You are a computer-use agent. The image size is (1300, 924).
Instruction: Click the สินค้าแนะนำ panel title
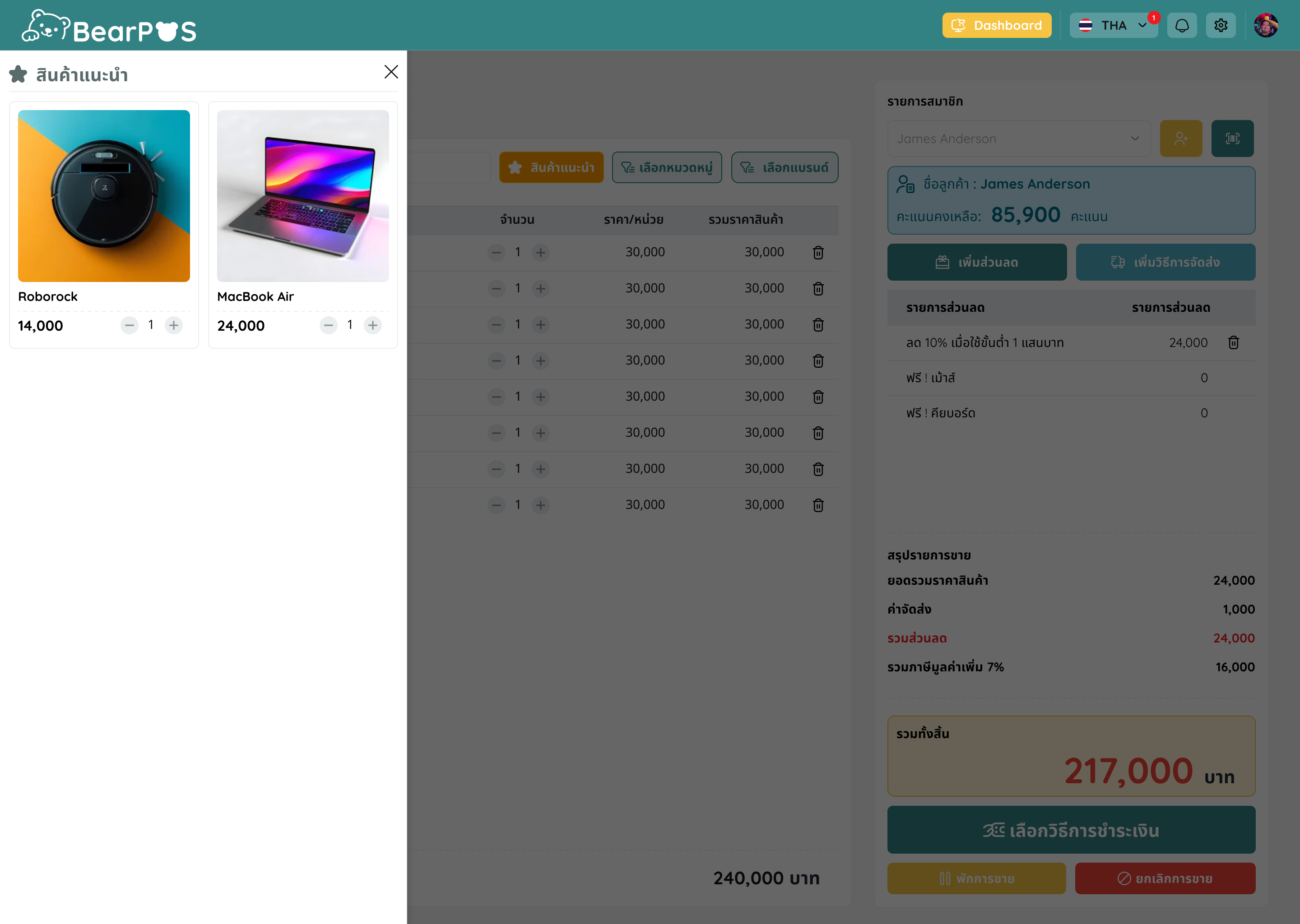pos(82,74)
